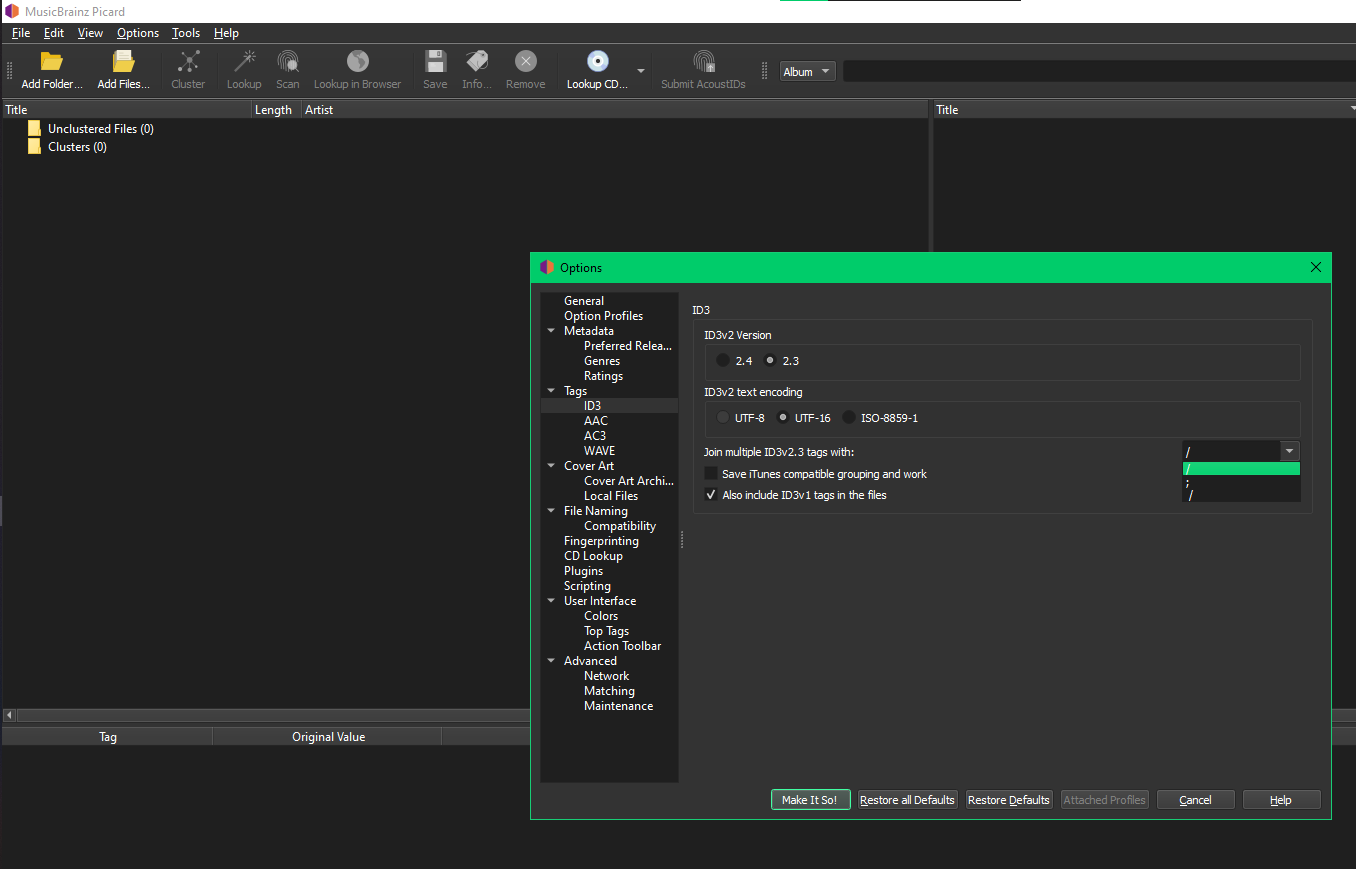
Task: Select Option Profiles in tree
Action: (603, 316)
